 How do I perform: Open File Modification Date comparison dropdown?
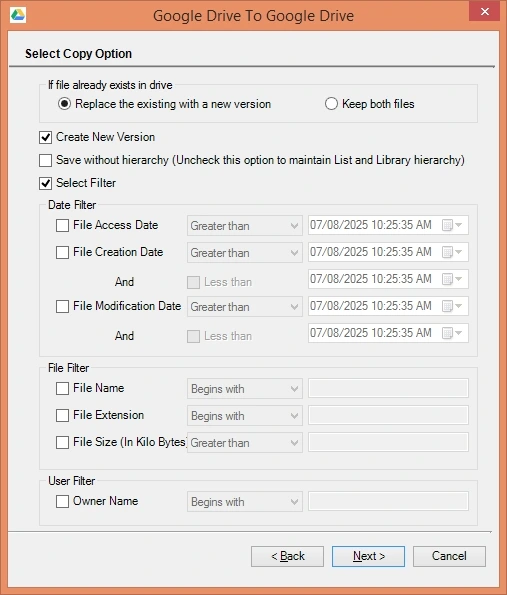pyautogui.click(x=245, y=307)
